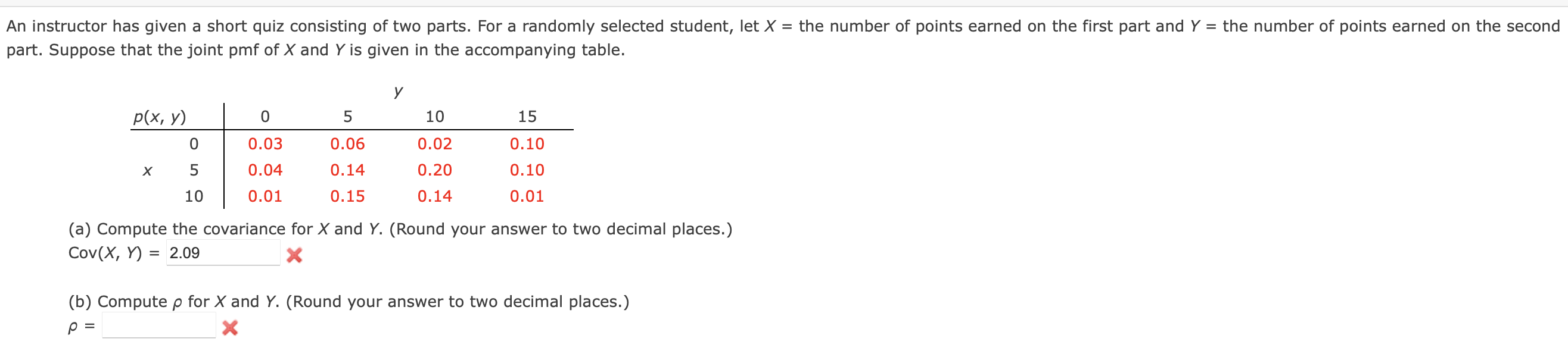This screenshot has height=357, width=1568.
Task: Click the red value 0.15 in the bottom row
Action: 347,196
